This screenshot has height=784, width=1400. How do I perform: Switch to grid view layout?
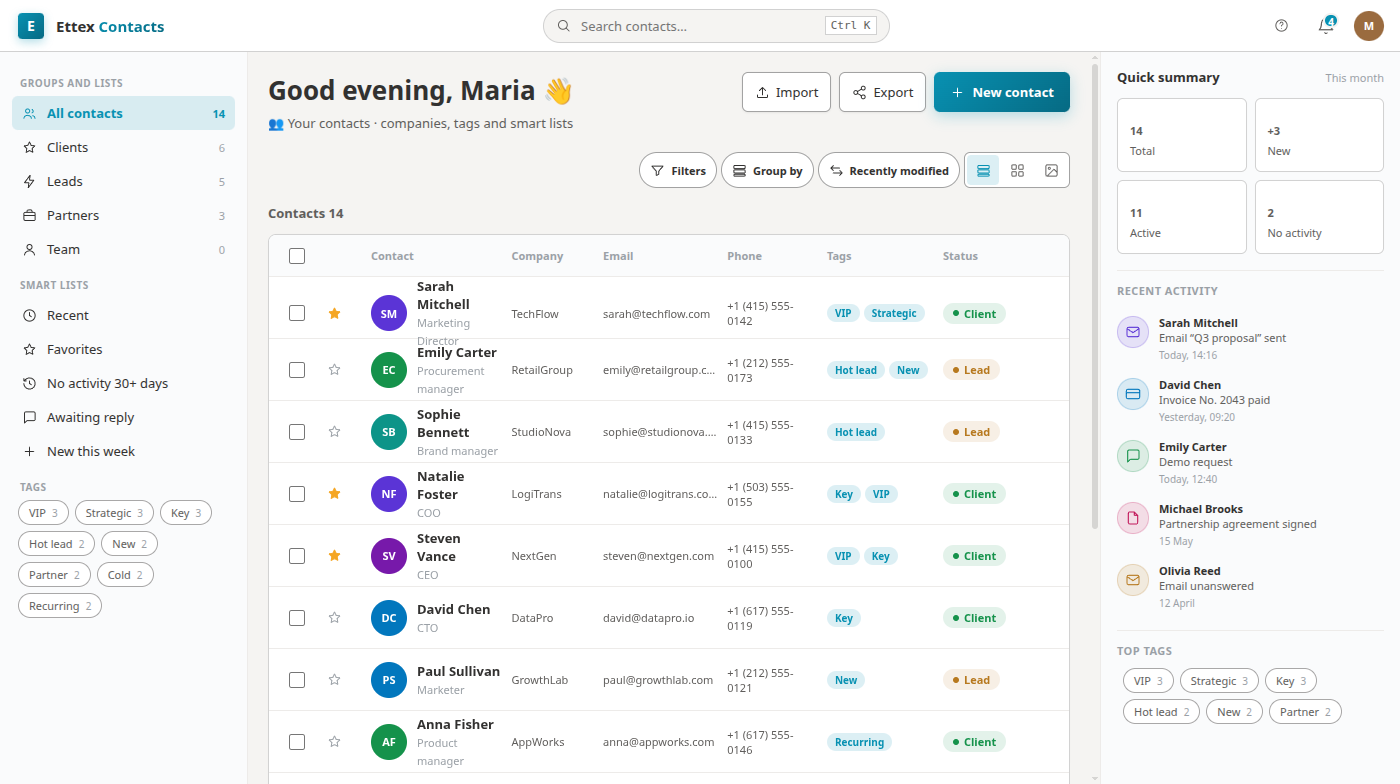pyautogui.click(x=1017, y=171)
